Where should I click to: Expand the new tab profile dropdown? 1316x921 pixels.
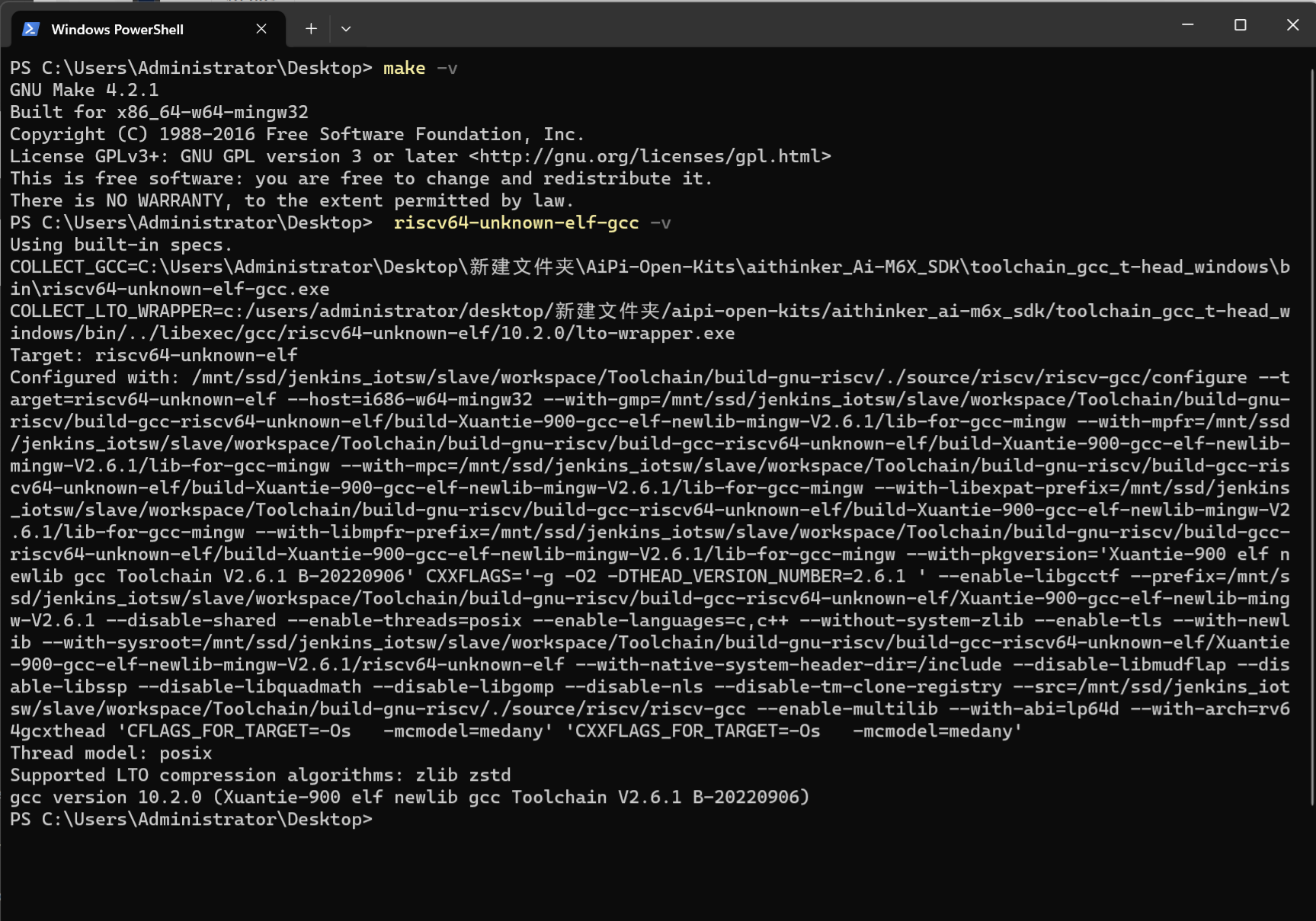tap(346, 29)
